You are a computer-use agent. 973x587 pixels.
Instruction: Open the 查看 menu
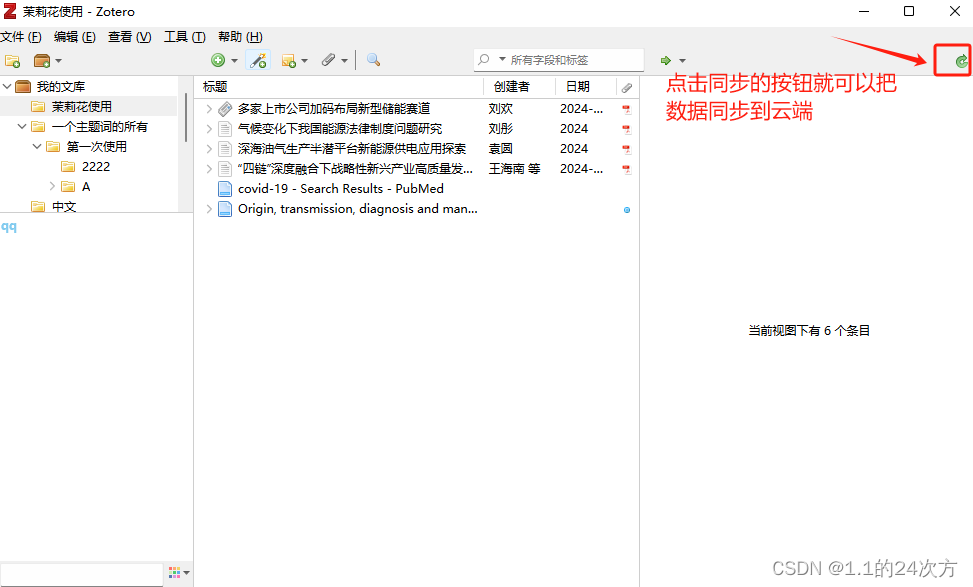129,37
